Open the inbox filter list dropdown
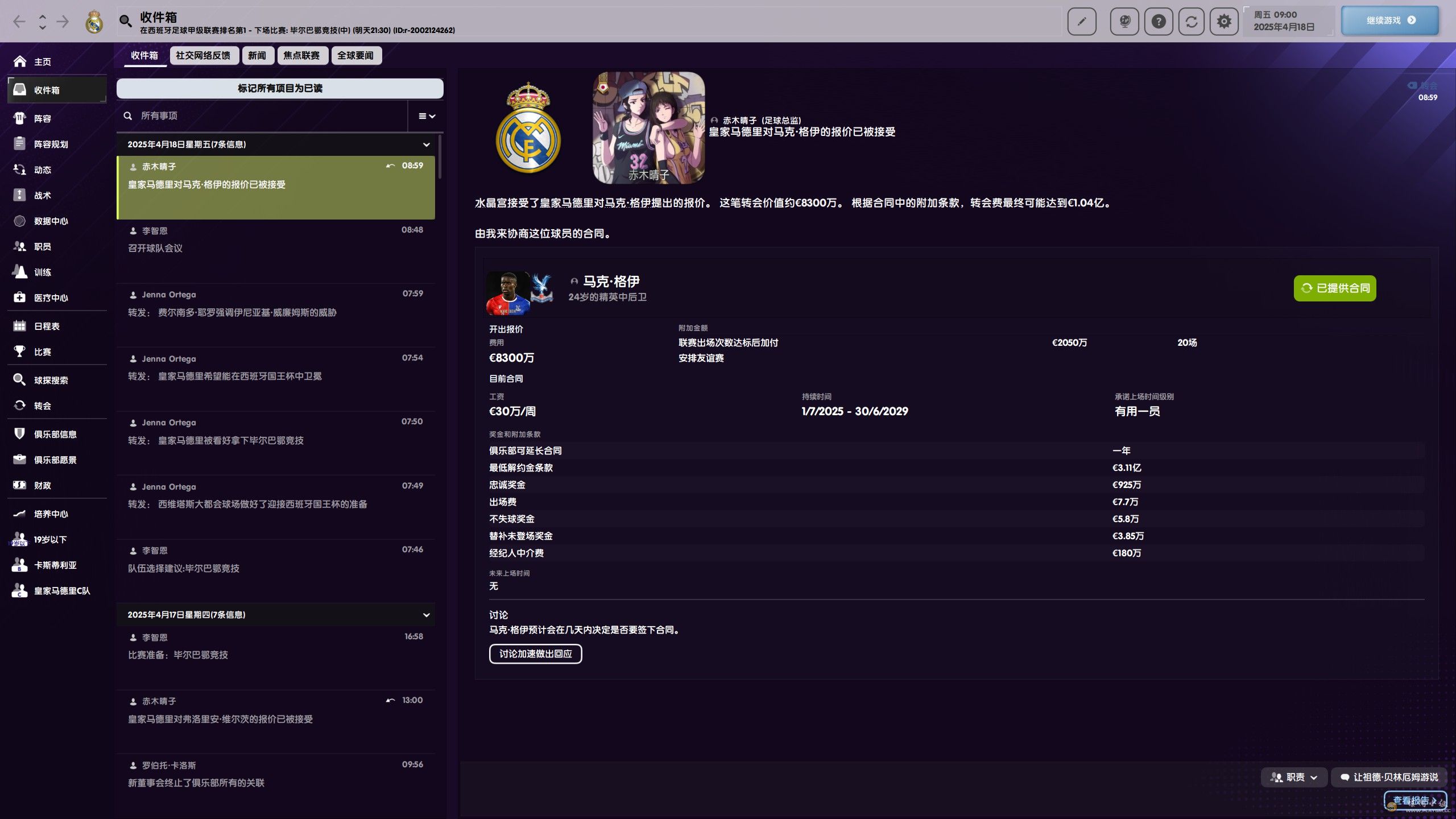The image size is (1456, 819). 427,116
